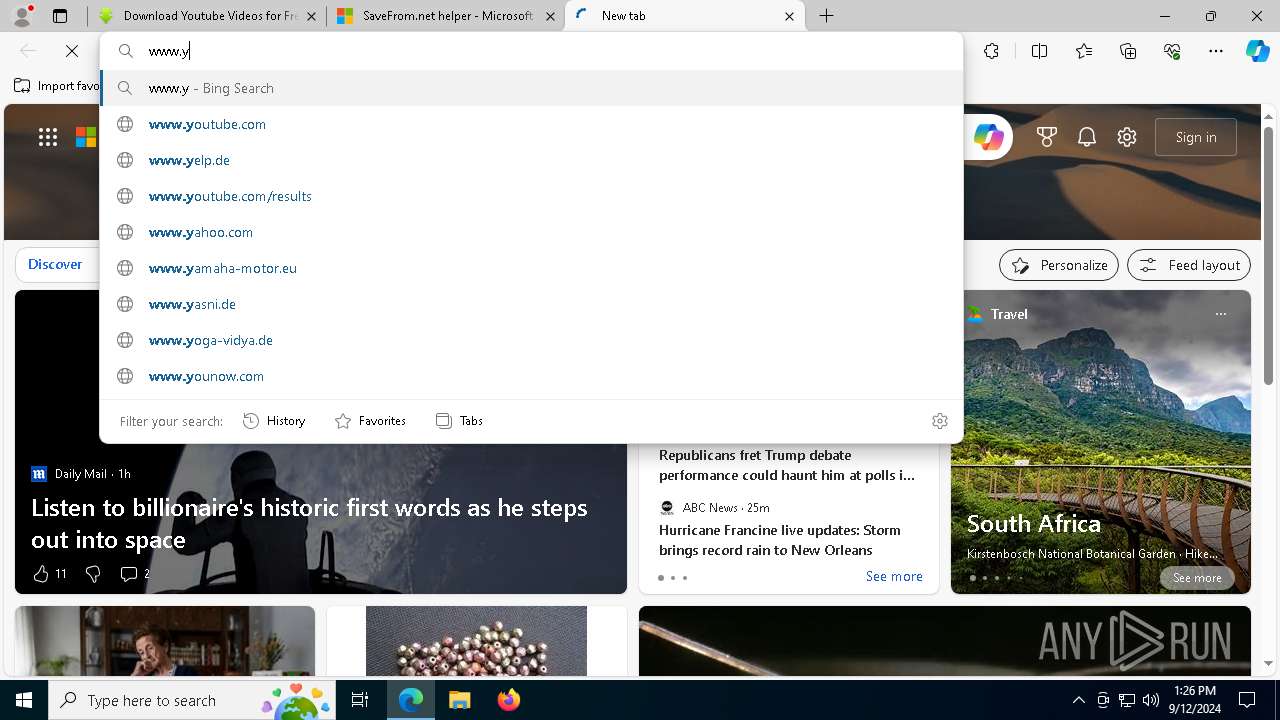The image size is (1280, 720).
Task: Choose www.yoga-vidya.de suggestion
Action: 531,340
